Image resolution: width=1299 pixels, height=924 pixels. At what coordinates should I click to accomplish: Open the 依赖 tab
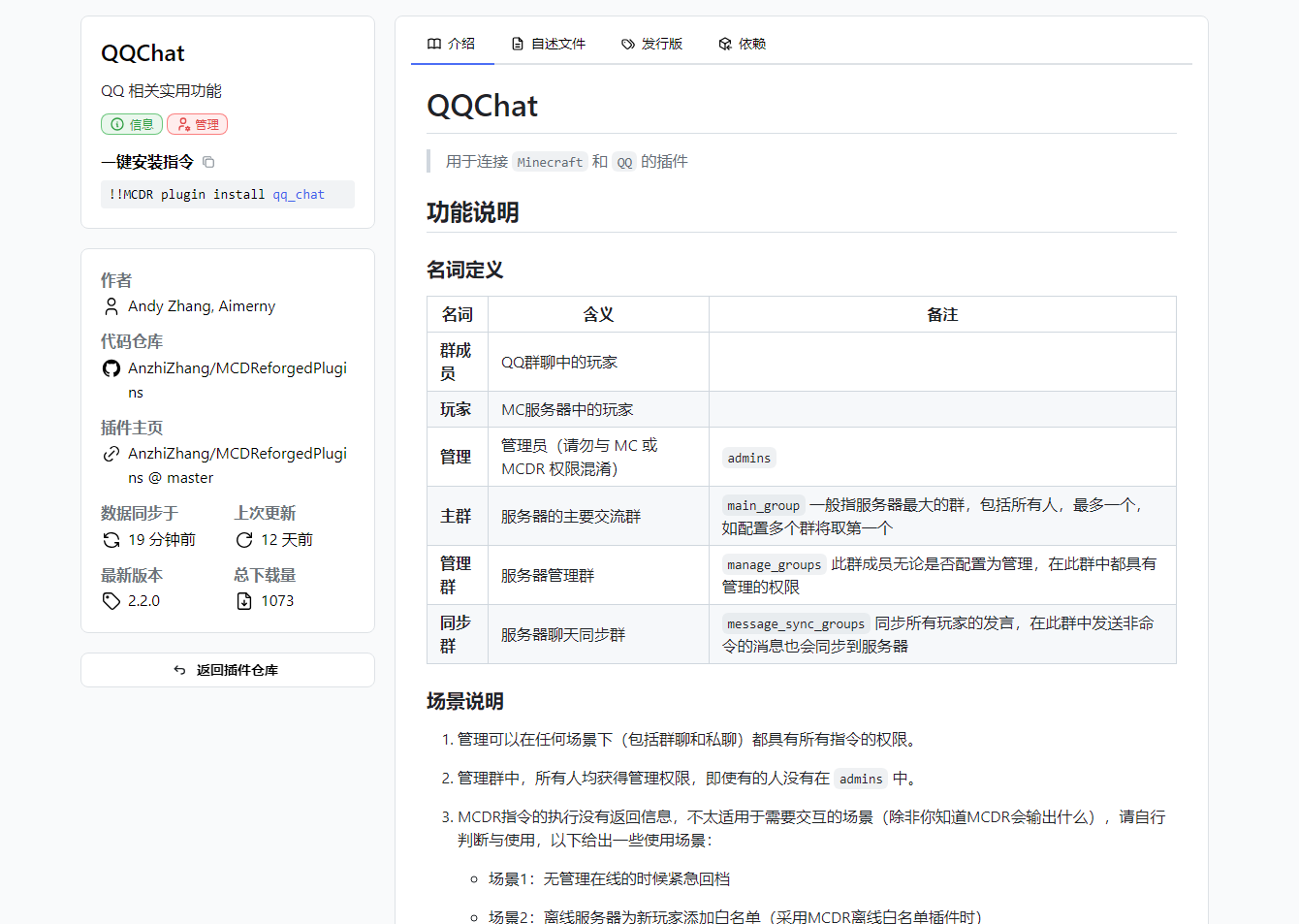[743, 44]
